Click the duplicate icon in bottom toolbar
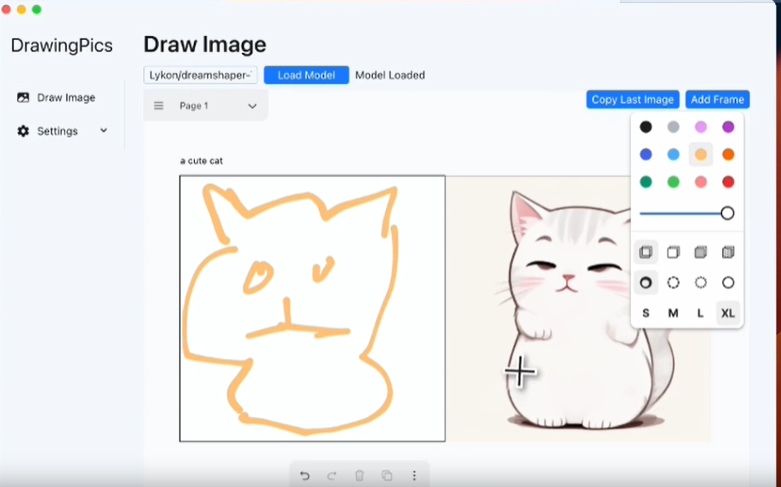Image resolution: width=781 pixels, height=487 pixels. coord(387,476)
